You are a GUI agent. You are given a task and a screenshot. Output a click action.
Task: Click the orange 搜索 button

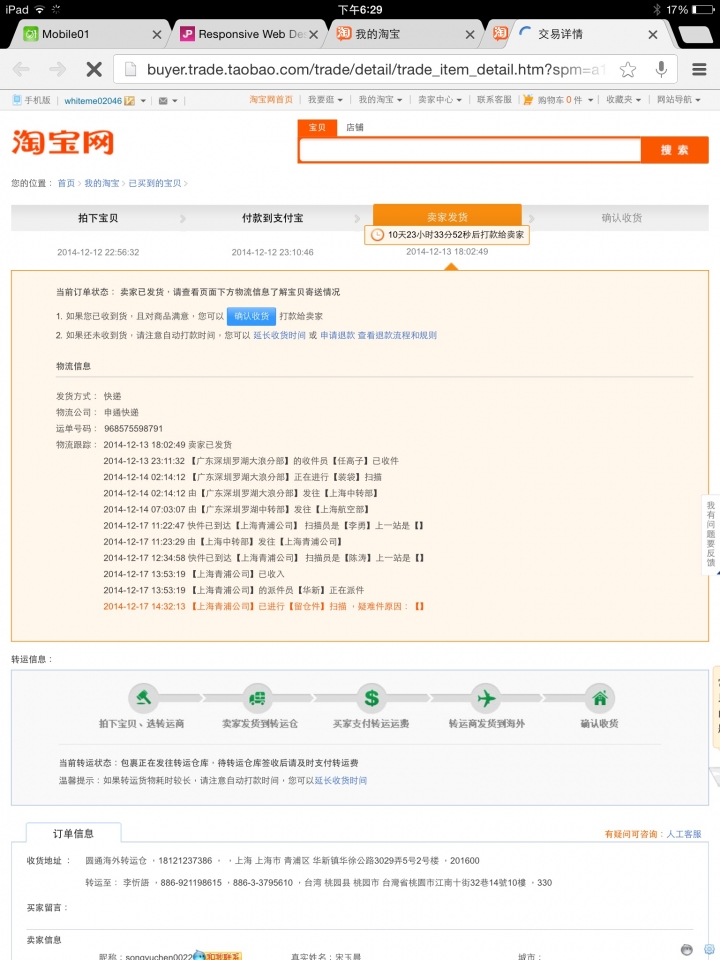675,150
